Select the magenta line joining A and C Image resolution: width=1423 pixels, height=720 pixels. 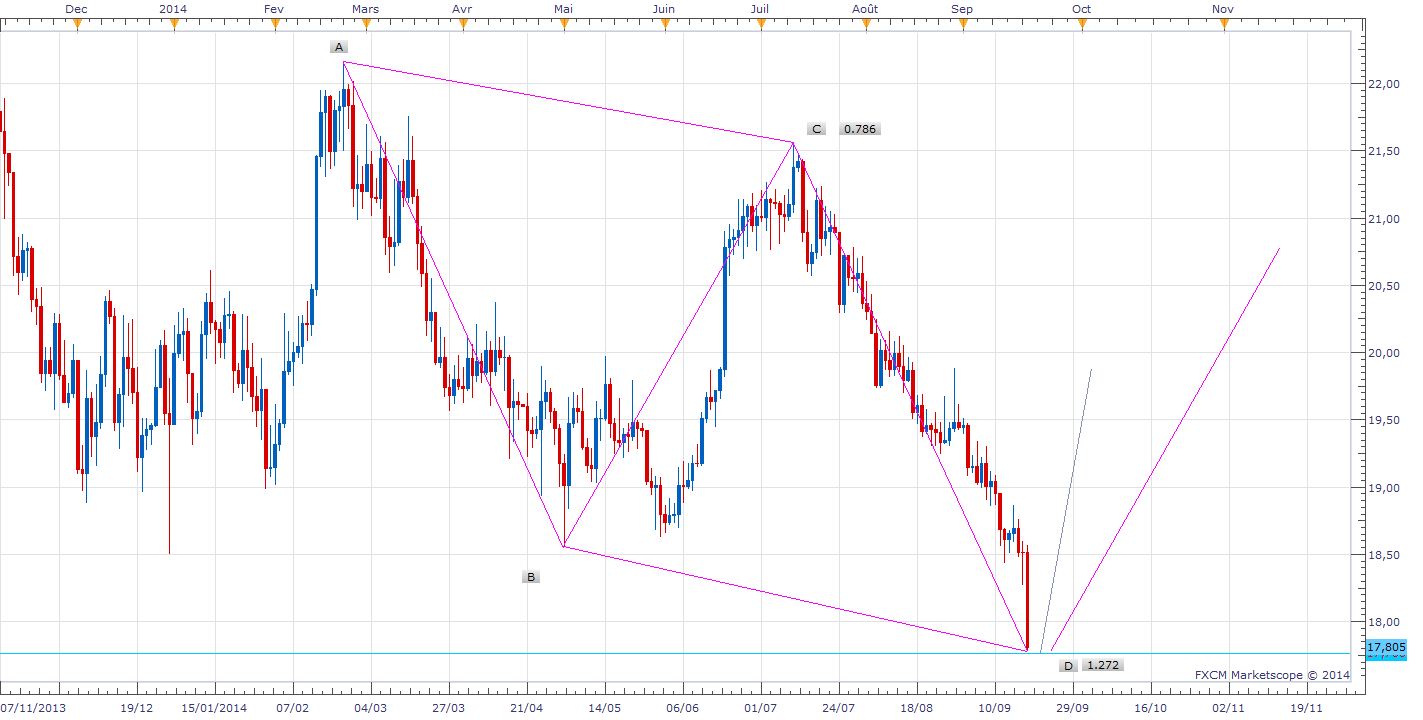coord(569,102)
